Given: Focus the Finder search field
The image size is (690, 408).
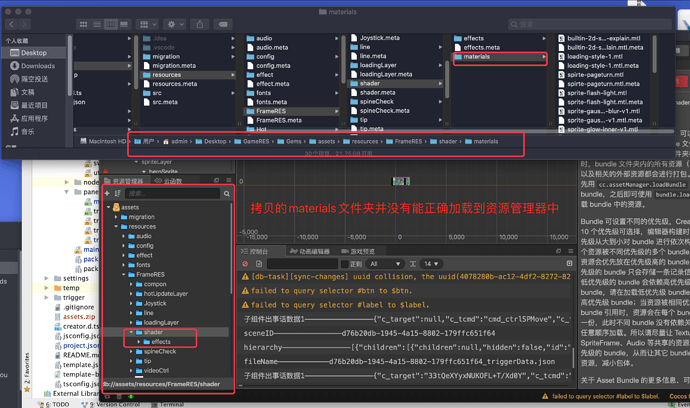Looking at the screenshot, I should tap(590, 24).
